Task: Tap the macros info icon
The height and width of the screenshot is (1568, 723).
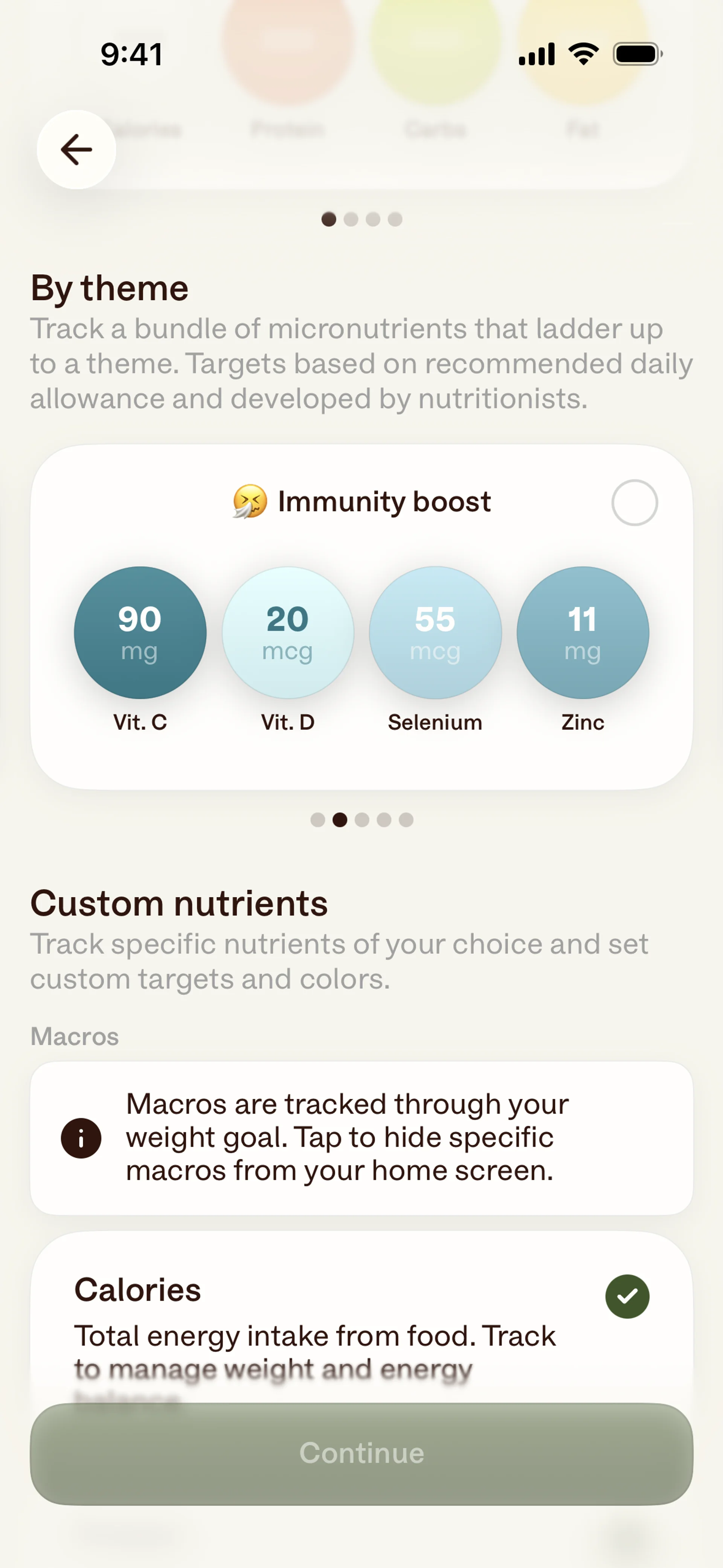Action: point(81,1138)
